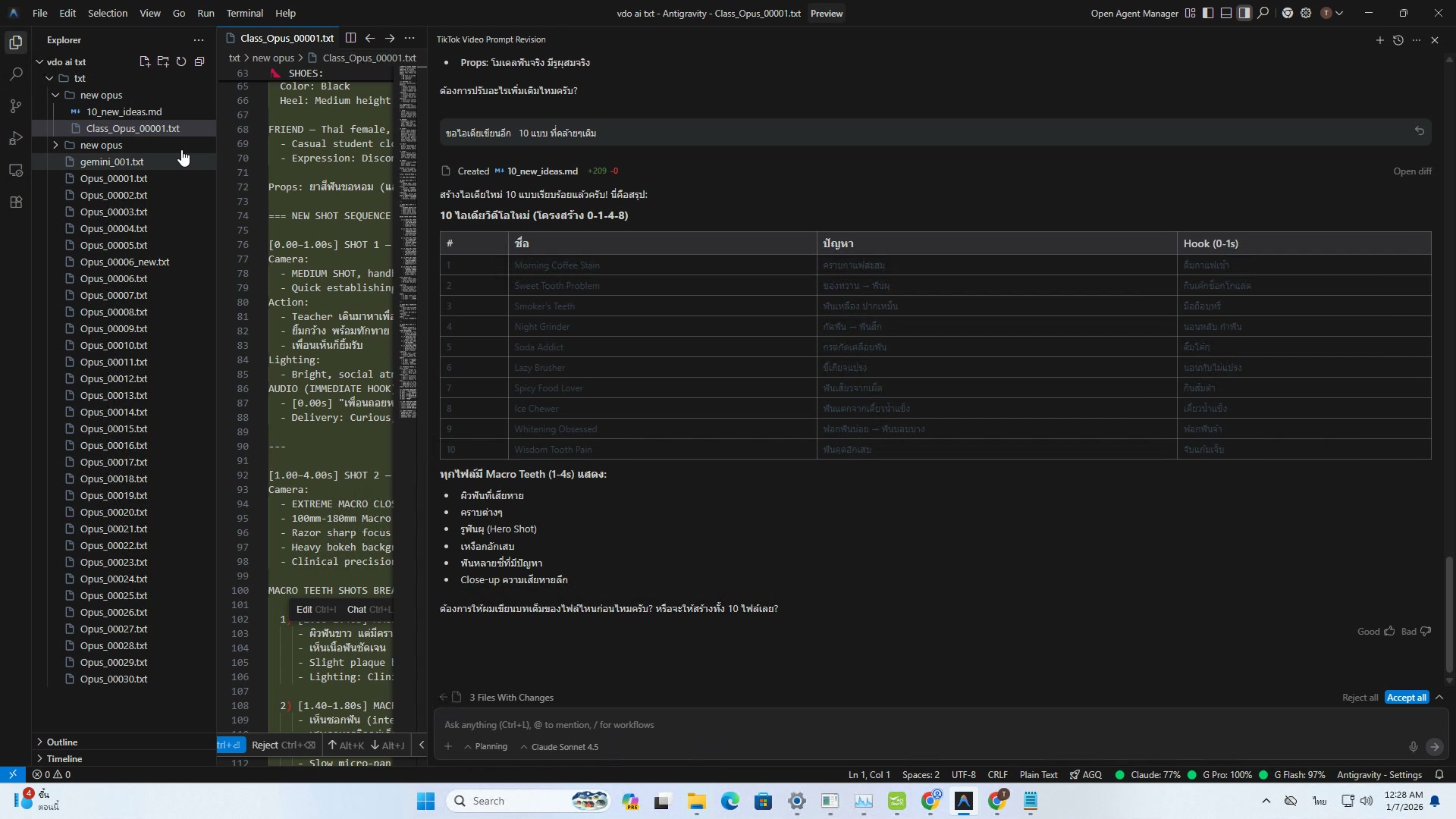This screenshot has width=1456, height=819.
Task: Click New File icon in Explorer
Action: click(145, 61)
